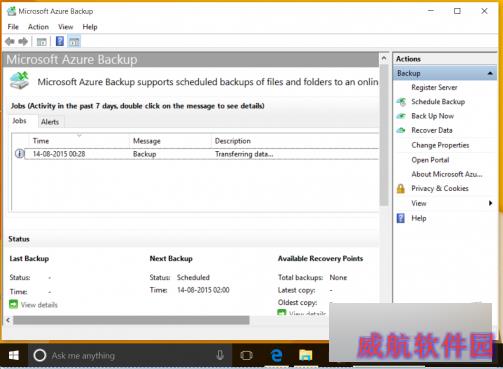
Task: Click the Recover Data icon
Action: (401, 130)
